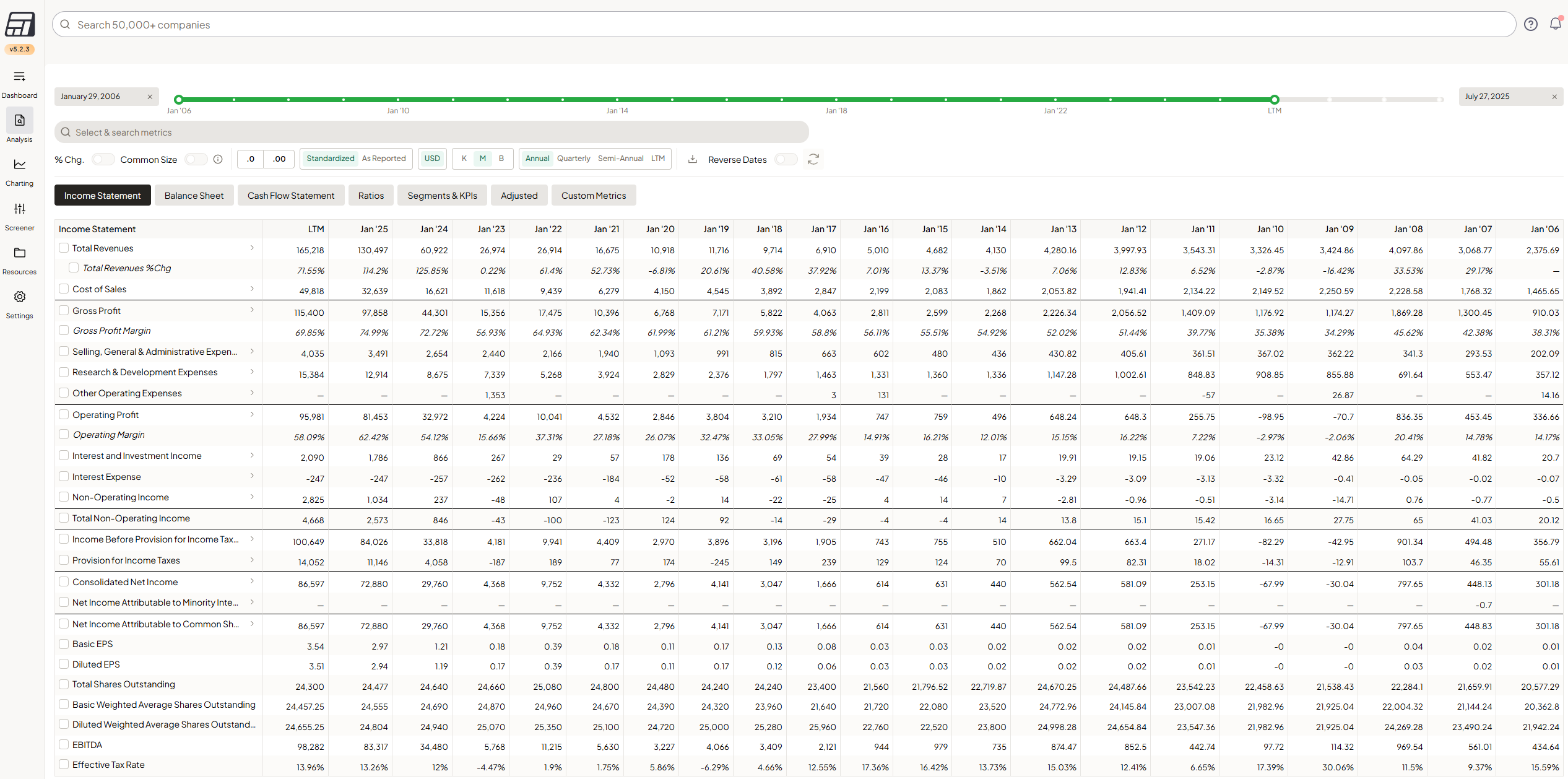Click the help question mark icon
Image resolution: width=1568 pixels, height=779 pixels.
click(1530, 24)
